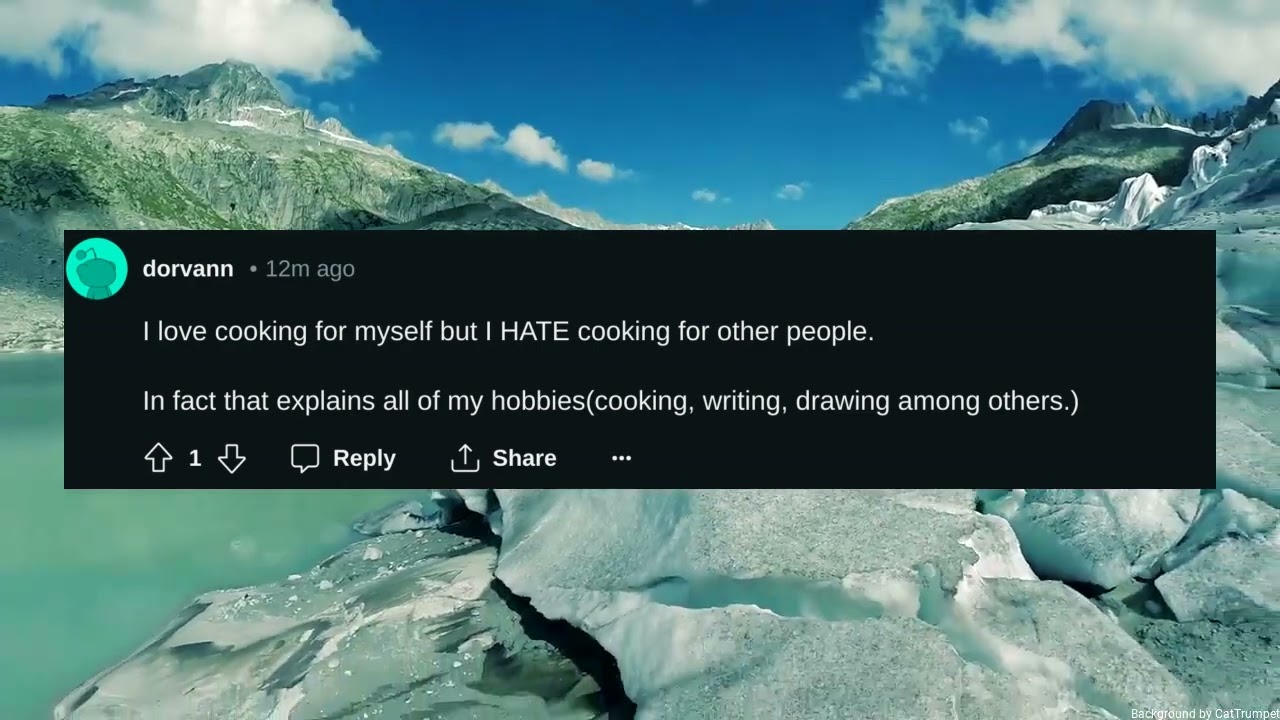Image resolution: width=1280 pixels, height=720 pixels.
Task: Click the Reply button label
Action: pyautogui.click(x=364, y=458)
